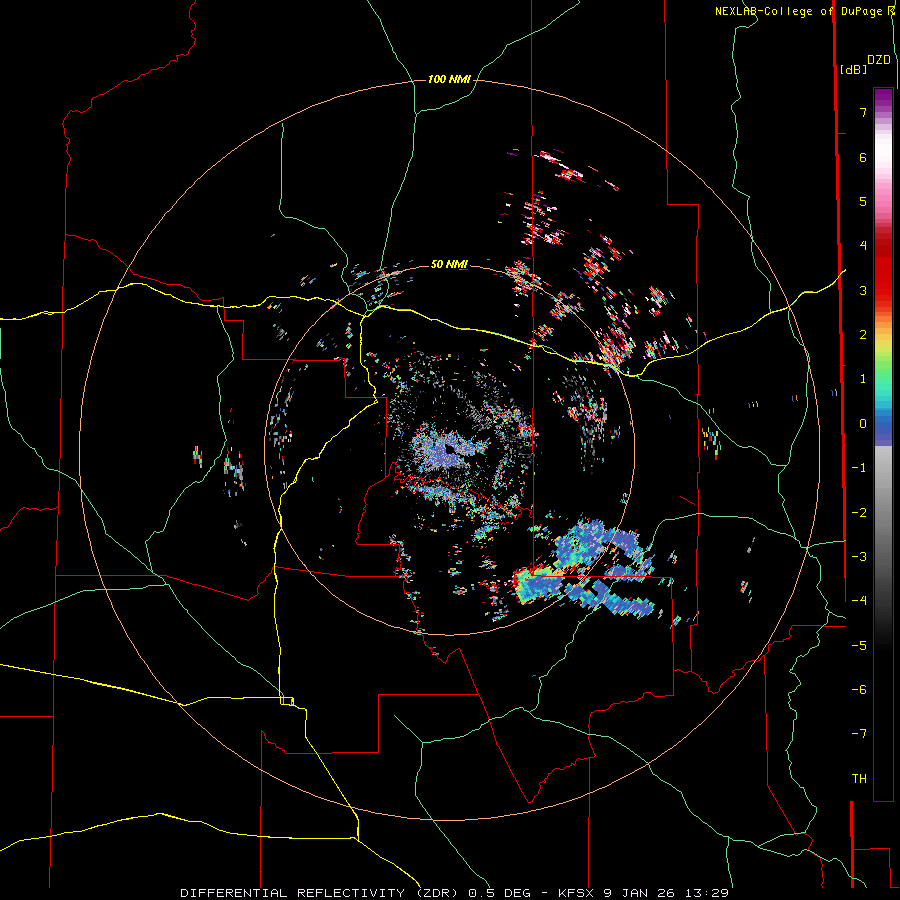Click the scale value 7 on the legend

pyautogui.click(x=863, y=112)
